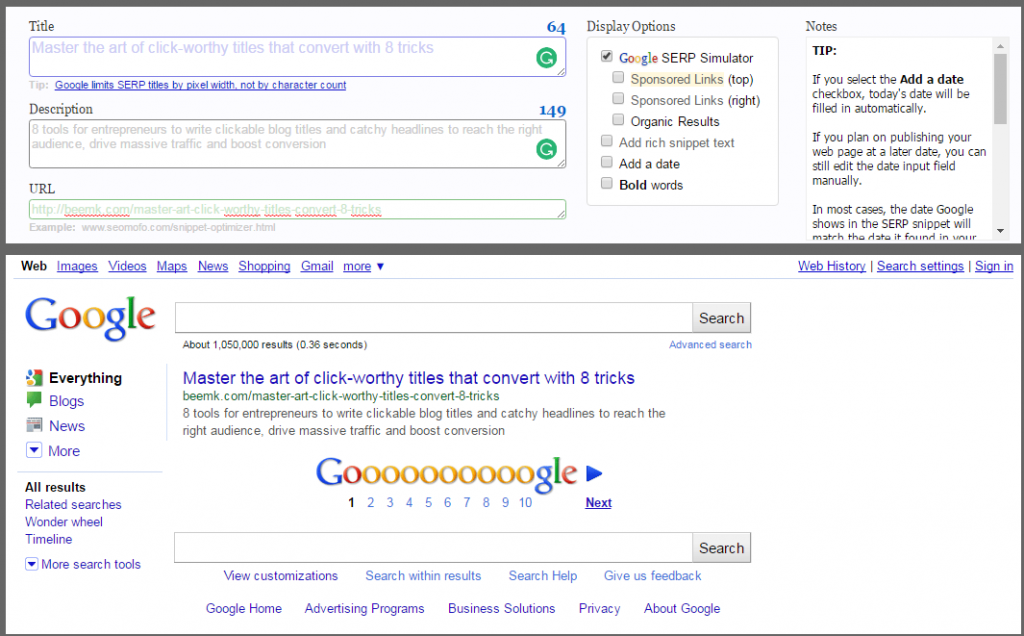Enable Sponsored Links (right) checkbox
Viewport: 1024px width, 636px height.
618,99
